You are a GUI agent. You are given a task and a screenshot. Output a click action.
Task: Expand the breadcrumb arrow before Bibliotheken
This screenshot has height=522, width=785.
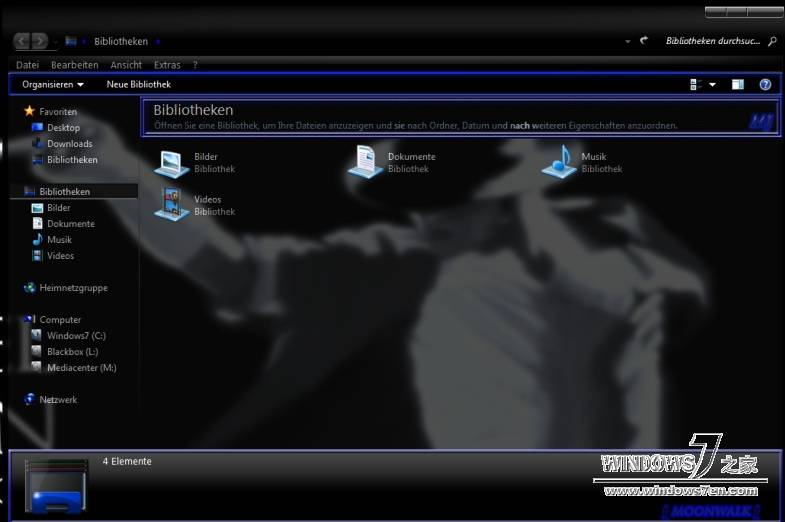[x=84, y=42]
